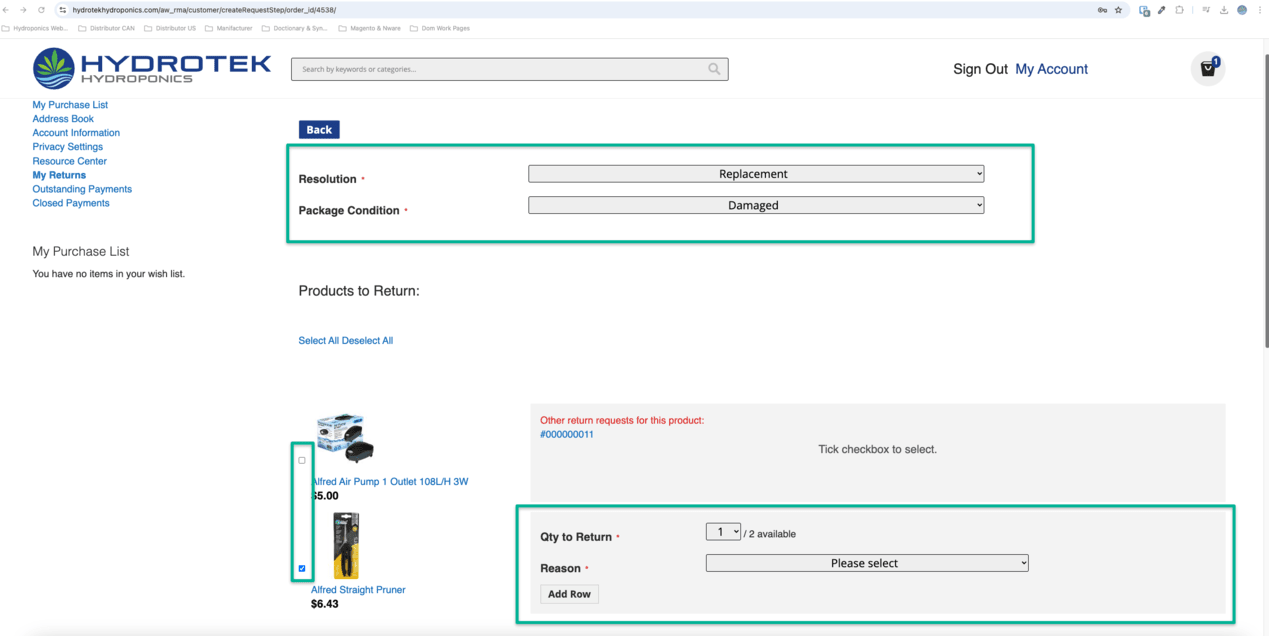Click 'Tick checkbox to select.' text
Screen dimensions: 1269x636
pos(877,450)
